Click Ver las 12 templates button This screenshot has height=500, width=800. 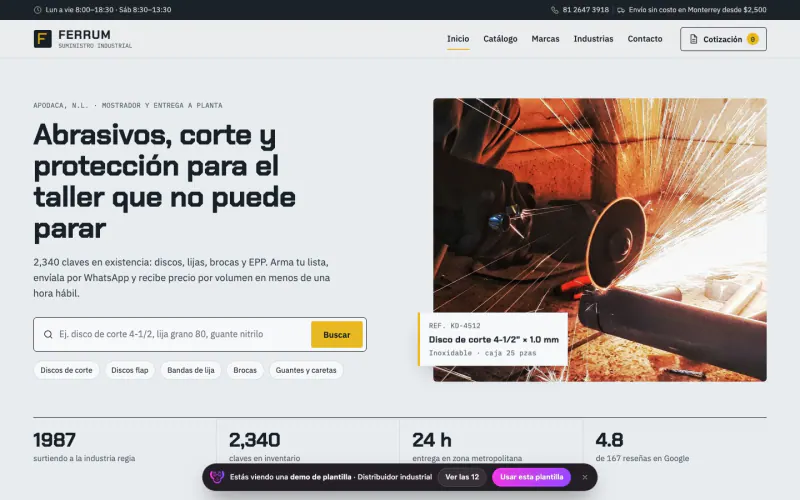462,477
